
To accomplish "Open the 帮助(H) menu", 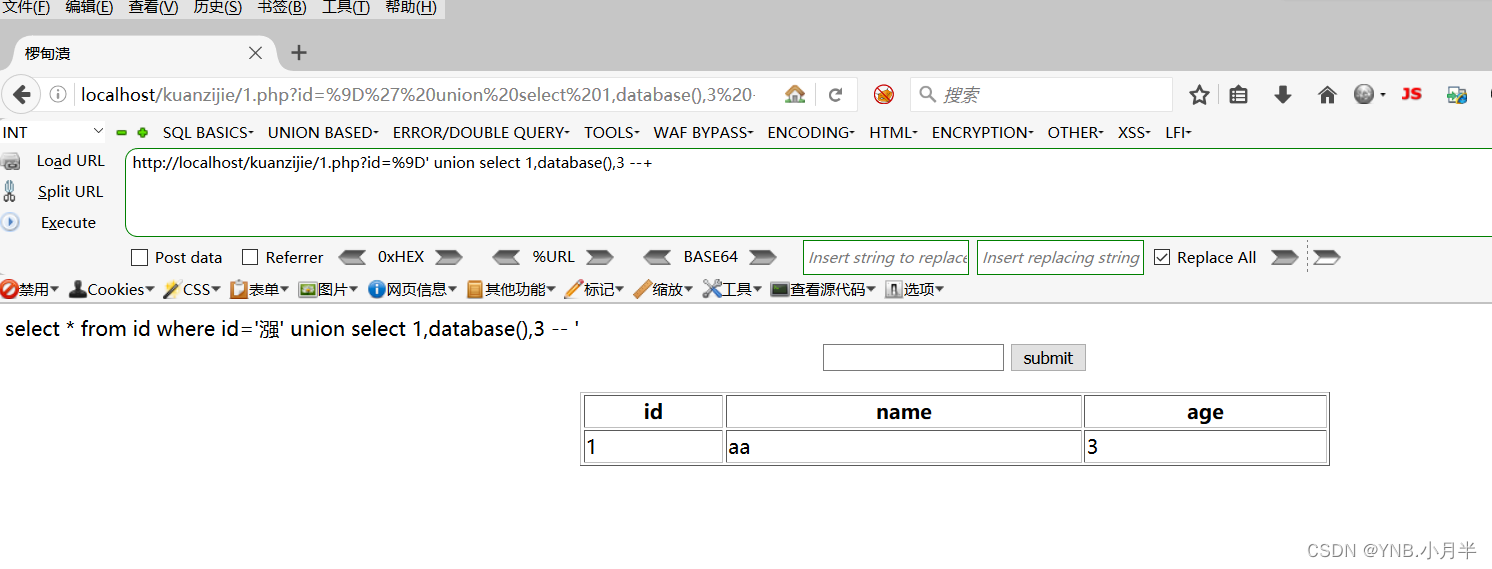I will click(x=411, y=8).
